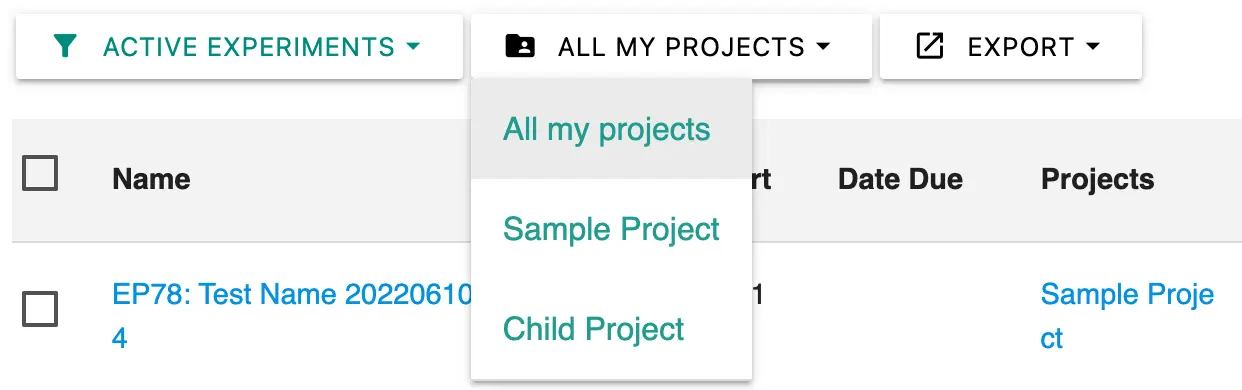
Task: Sort by the Date Due column header
Action: tap(900, 179)
